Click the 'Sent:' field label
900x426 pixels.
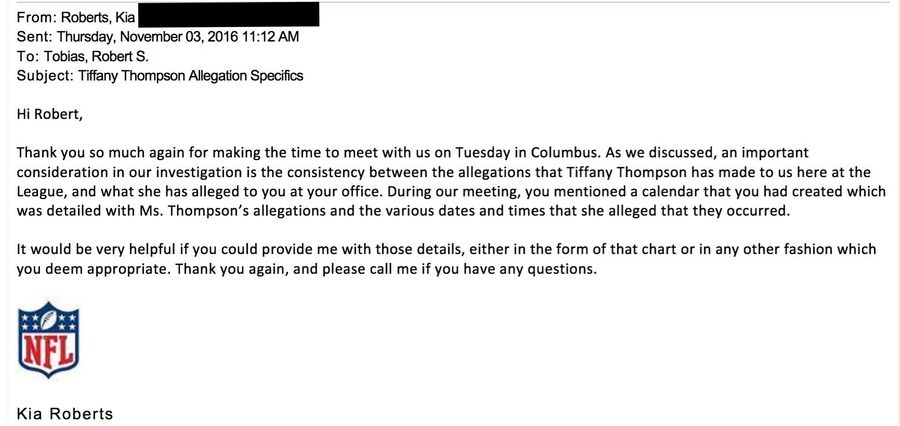click(35, 37)
